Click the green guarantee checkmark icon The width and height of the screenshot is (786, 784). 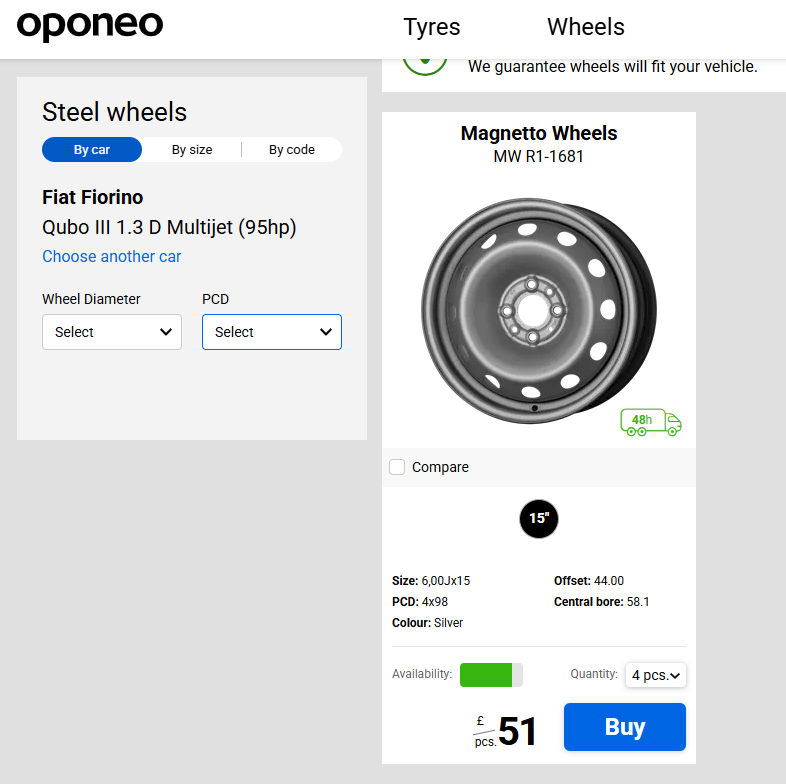(424, 61)
